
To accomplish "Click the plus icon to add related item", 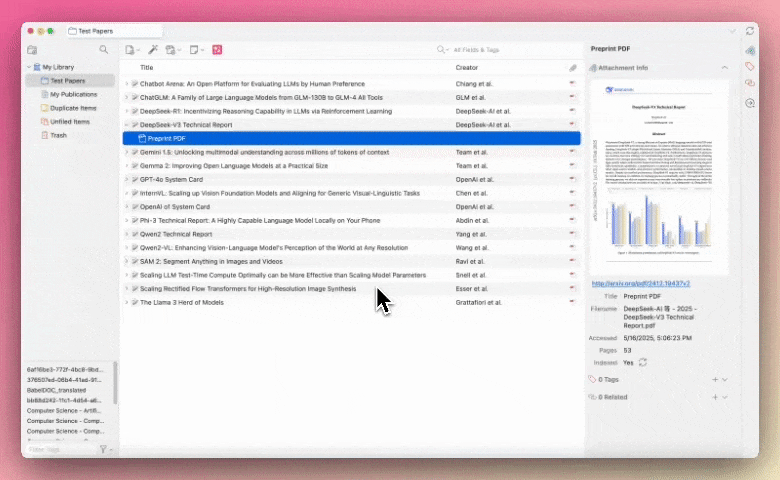I will (715, 397).
